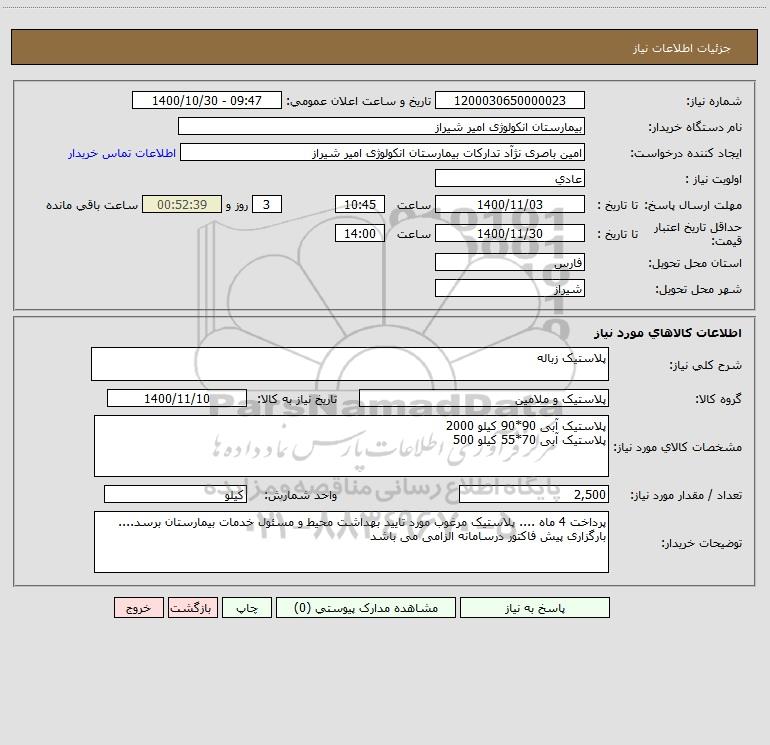This screenshot has height=745, width=770.
Task: Click label گروه کالا
Action: click(x=718, y=399)
